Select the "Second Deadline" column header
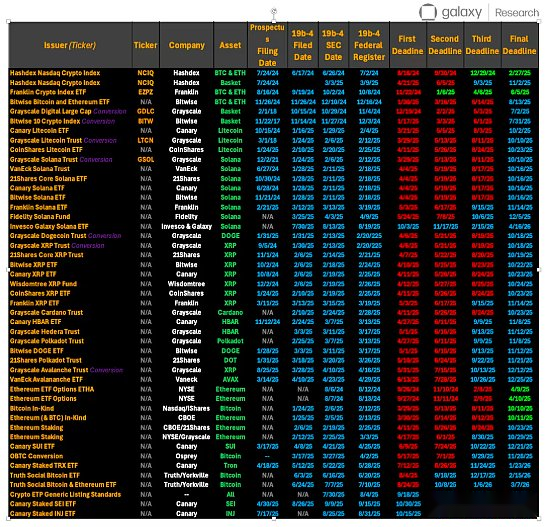Image resolution: width=547 pixels, height=527 pixels. coord(445,45)
